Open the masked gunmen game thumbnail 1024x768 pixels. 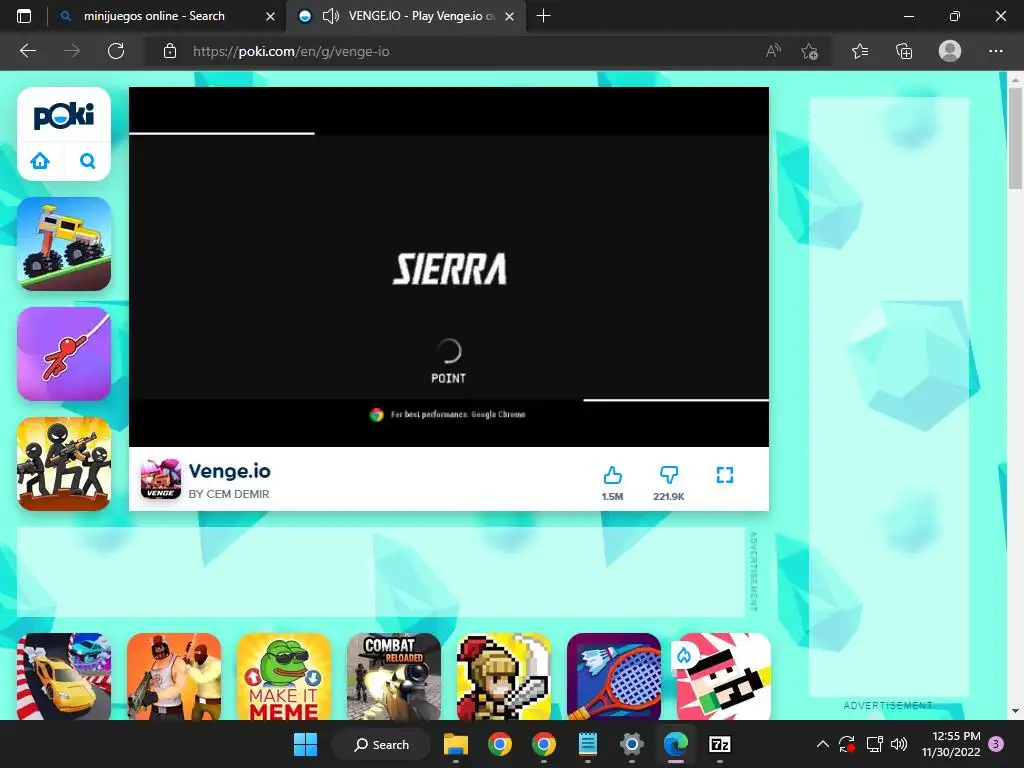coord(174,677)
